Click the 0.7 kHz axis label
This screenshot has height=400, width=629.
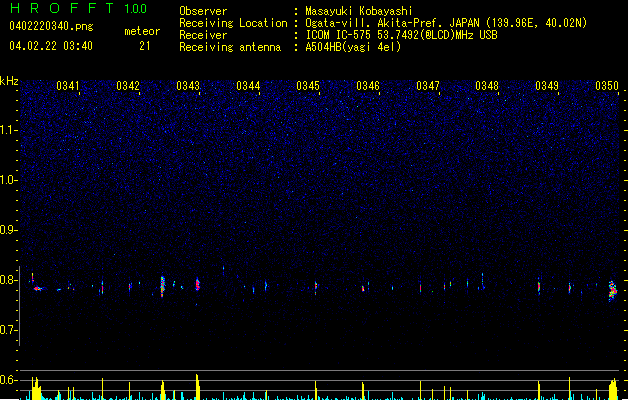click(x=9, y=330)
